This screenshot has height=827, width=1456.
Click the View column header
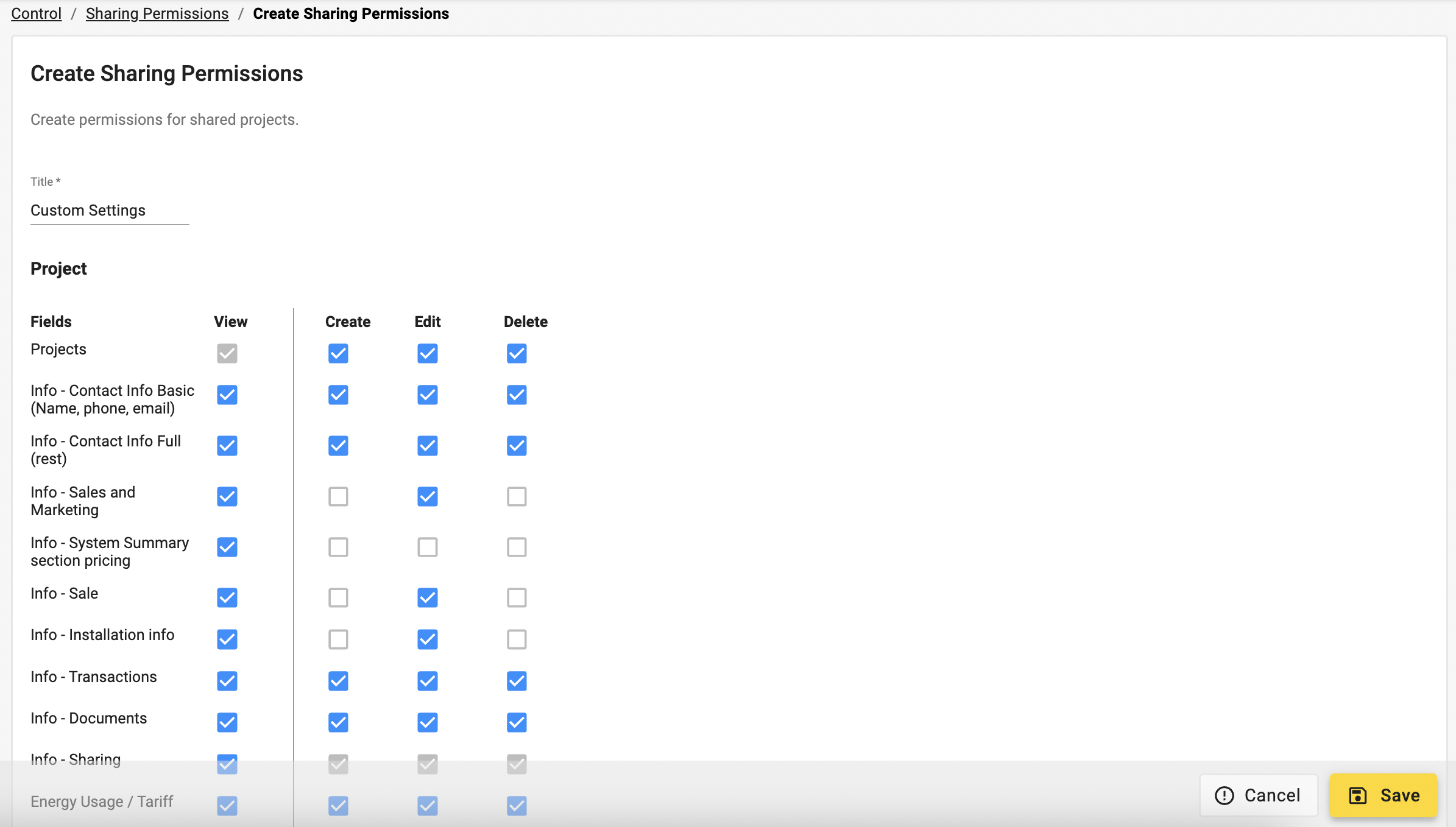point(231,322)
